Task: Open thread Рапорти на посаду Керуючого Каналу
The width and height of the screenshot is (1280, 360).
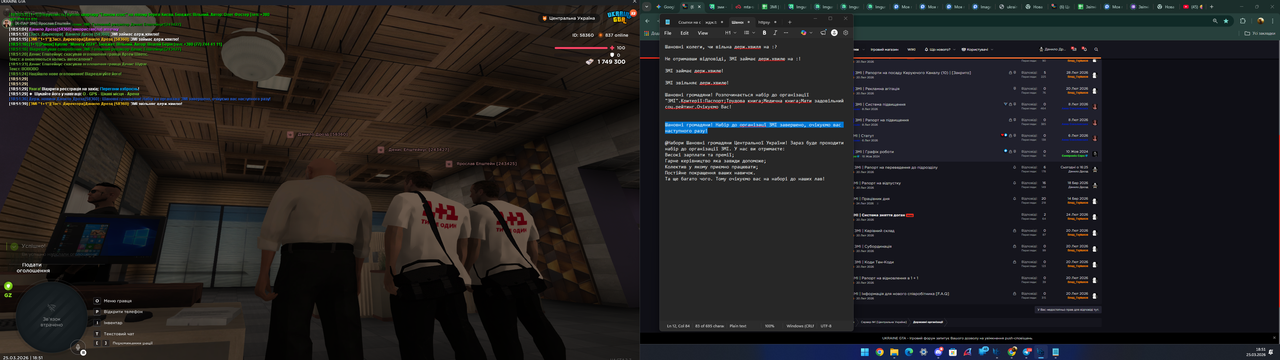Action: click(912, 73)
